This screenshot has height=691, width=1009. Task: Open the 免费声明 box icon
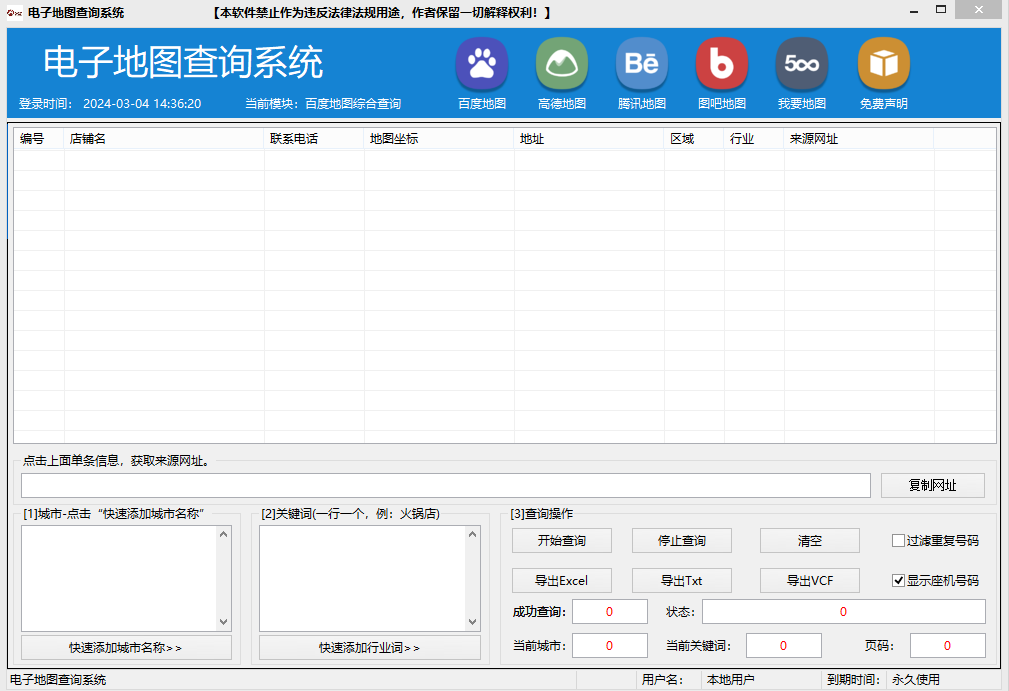pos(884,64)
